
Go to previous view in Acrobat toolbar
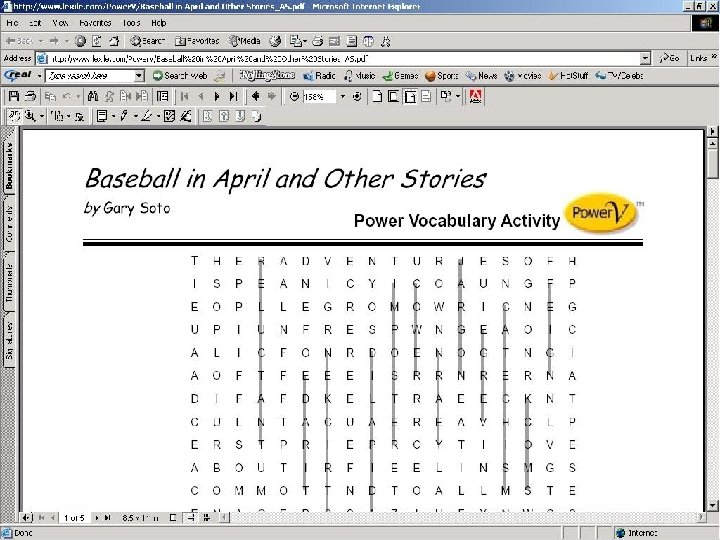(256, 96)
